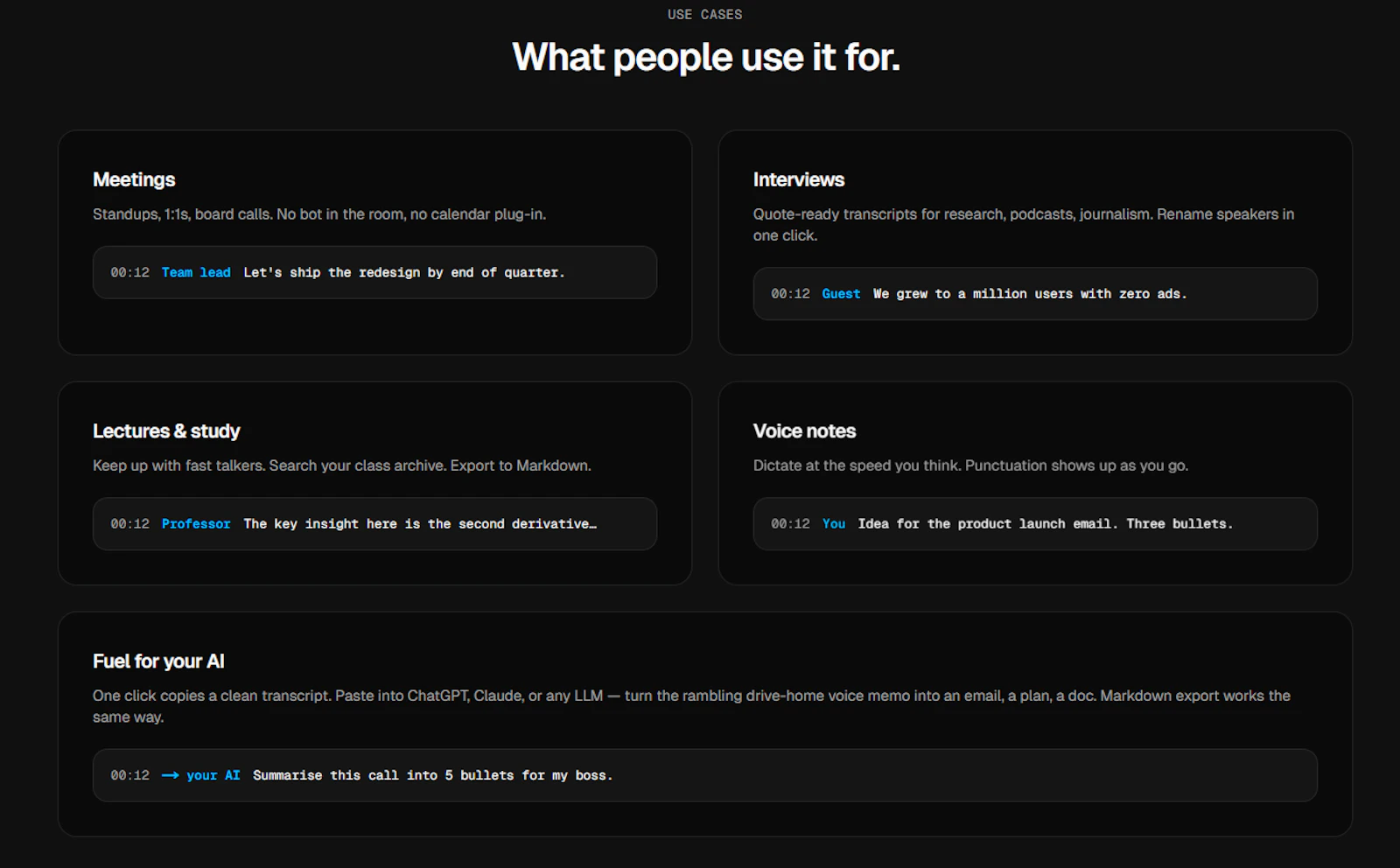This screenshot has width=1400, height=868.
Task: Click 'We grew to a million users' line
Action: [1030, 294]
